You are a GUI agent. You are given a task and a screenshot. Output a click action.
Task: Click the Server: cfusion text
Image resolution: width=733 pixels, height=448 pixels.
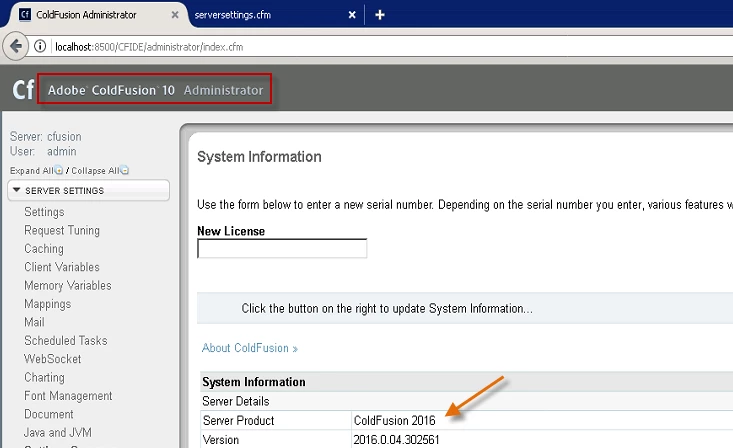point(46,137)
